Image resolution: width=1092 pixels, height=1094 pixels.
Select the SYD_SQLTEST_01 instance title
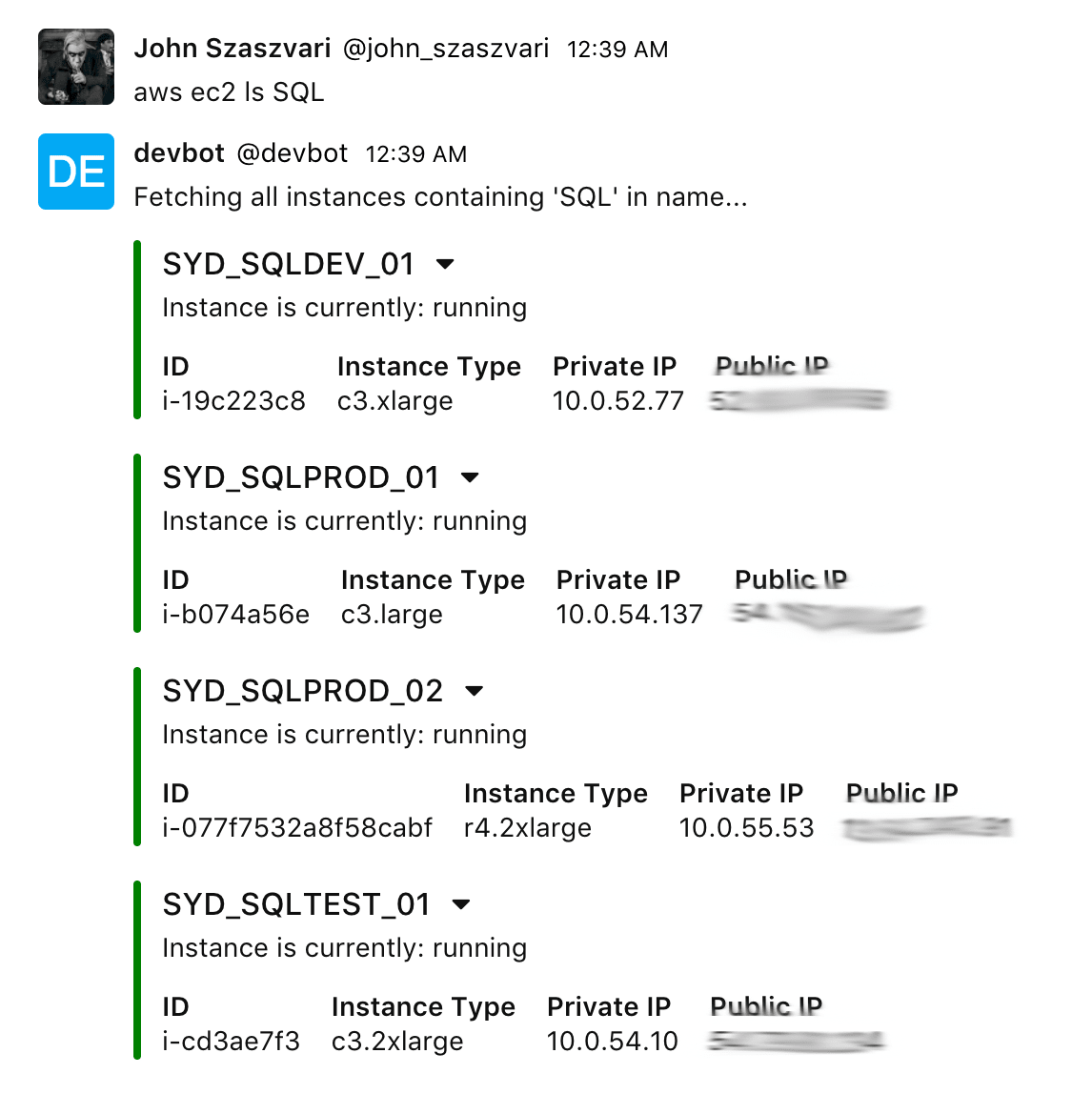click(296, 905)
